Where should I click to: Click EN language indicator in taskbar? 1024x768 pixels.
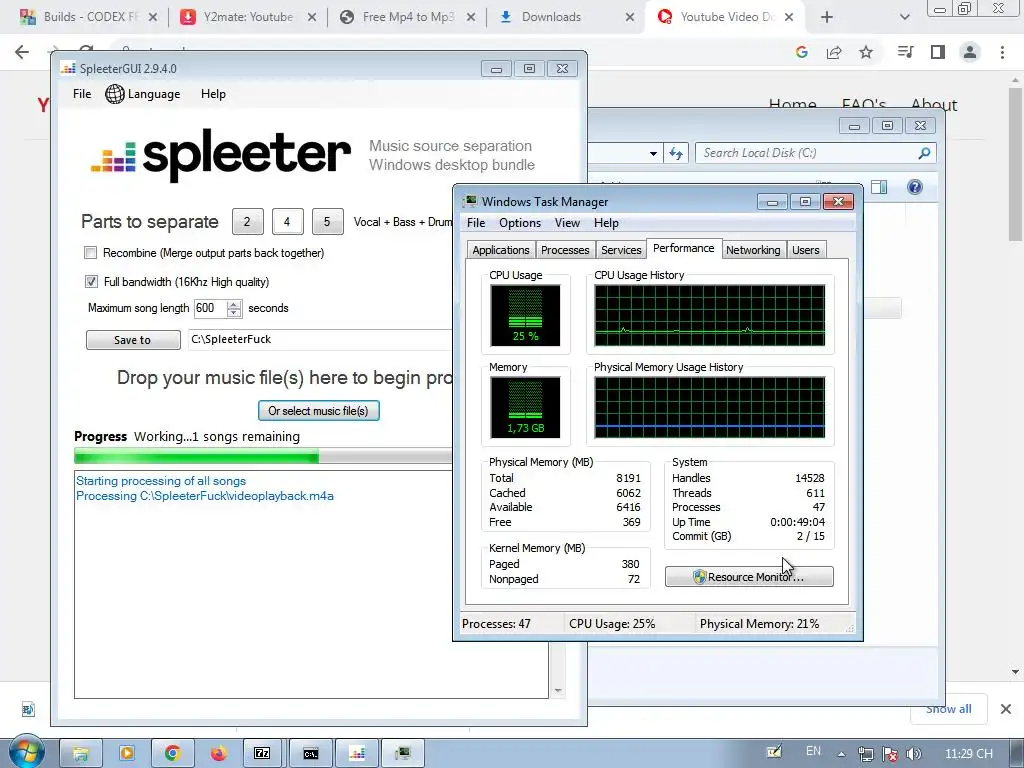(x=813, y=751)
